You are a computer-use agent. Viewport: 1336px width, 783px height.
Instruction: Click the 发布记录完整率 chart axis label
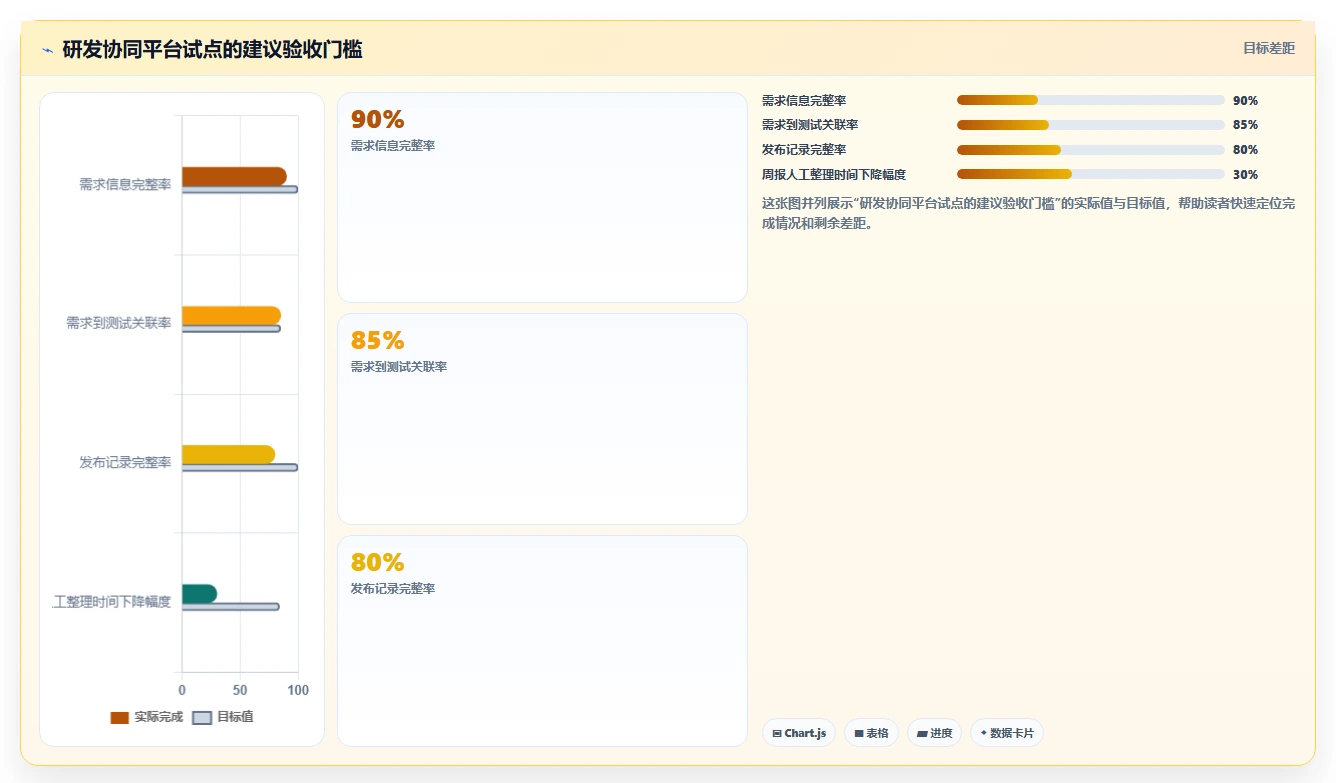pyautogui.click(x=125, y=462)
